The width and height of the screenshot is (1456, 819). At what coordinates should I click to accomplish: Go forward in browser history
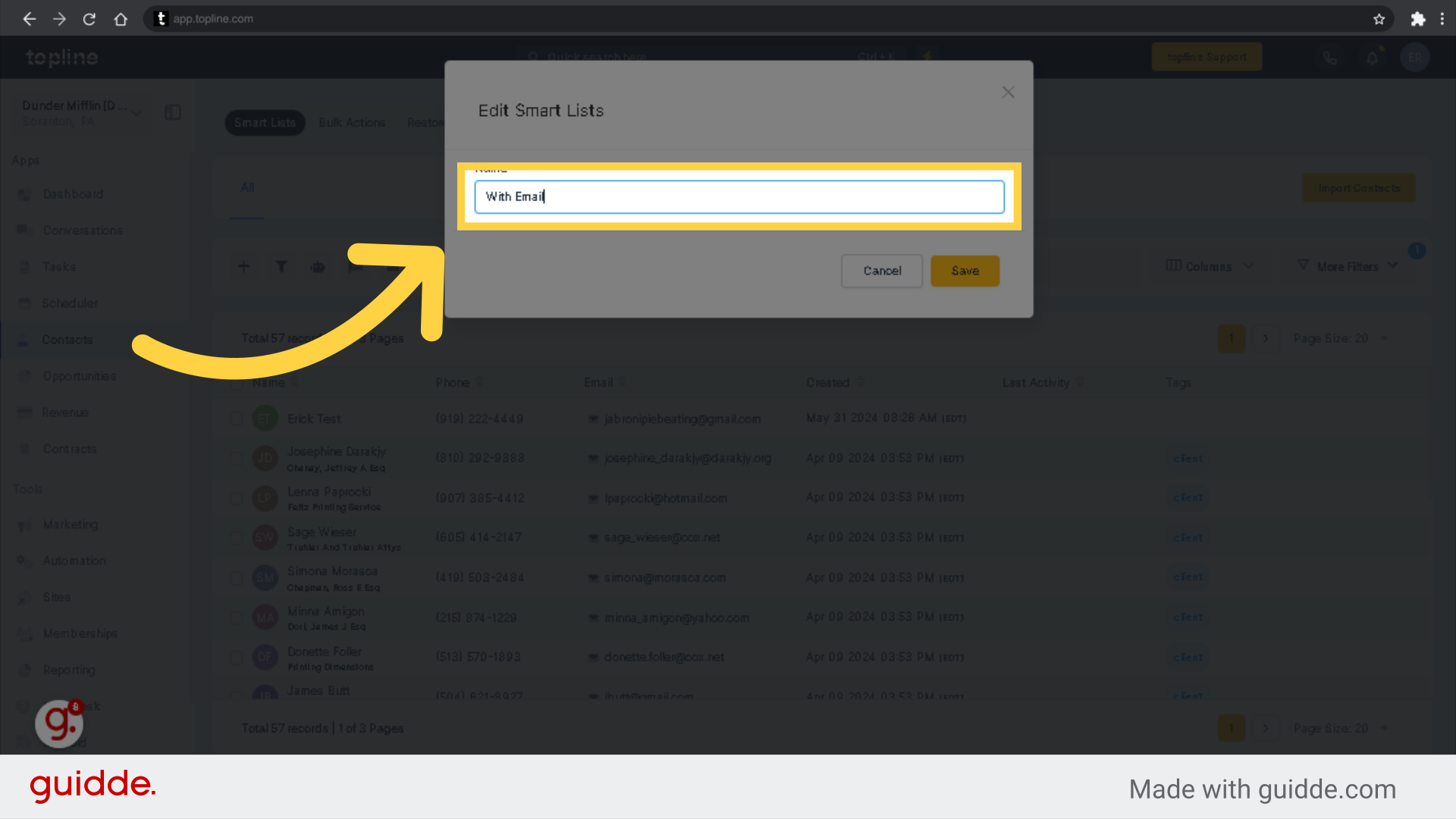point(59,19)
